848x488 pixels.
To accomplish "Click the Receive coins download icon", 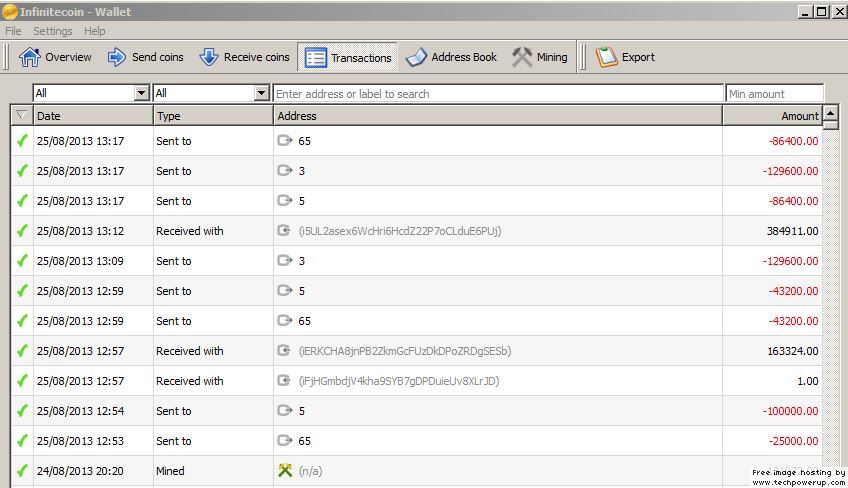I will (x=209, y=57).
